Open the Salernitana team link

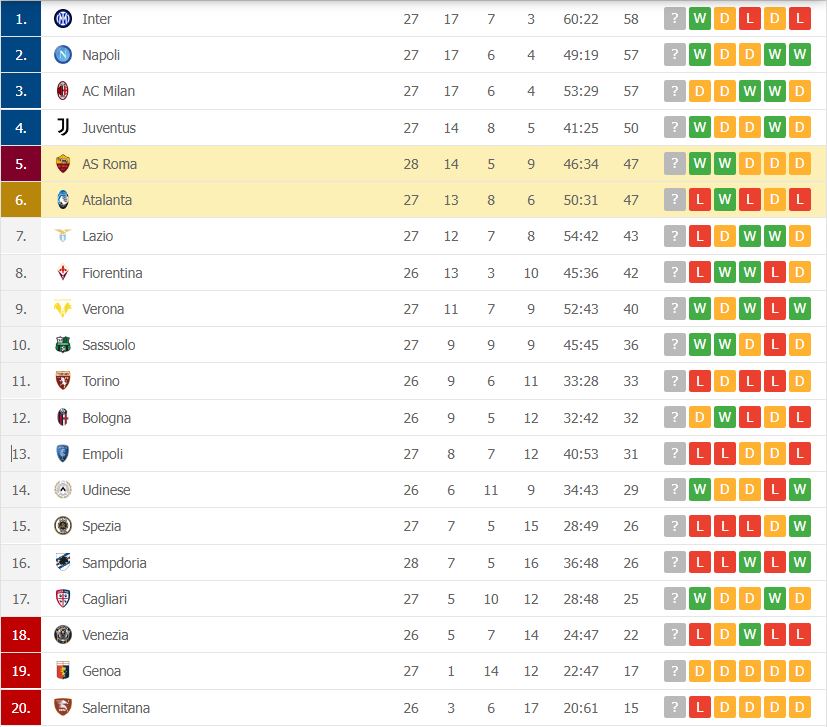pos(115,708)
